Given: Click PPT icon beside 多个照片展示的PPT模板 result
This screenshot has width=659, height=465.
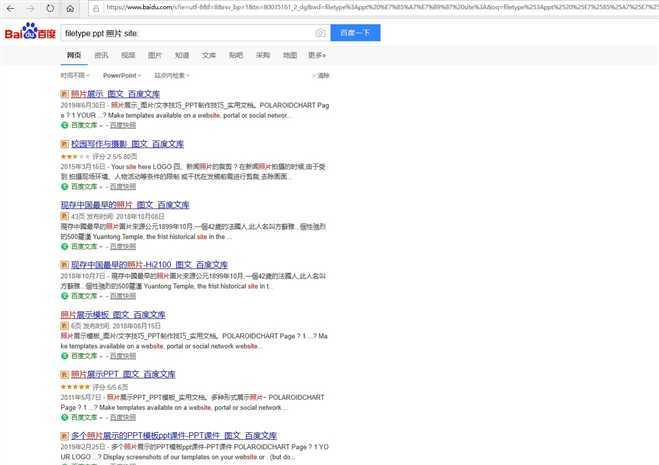Looking at the screenshot, I should click(x=64, y=436).
